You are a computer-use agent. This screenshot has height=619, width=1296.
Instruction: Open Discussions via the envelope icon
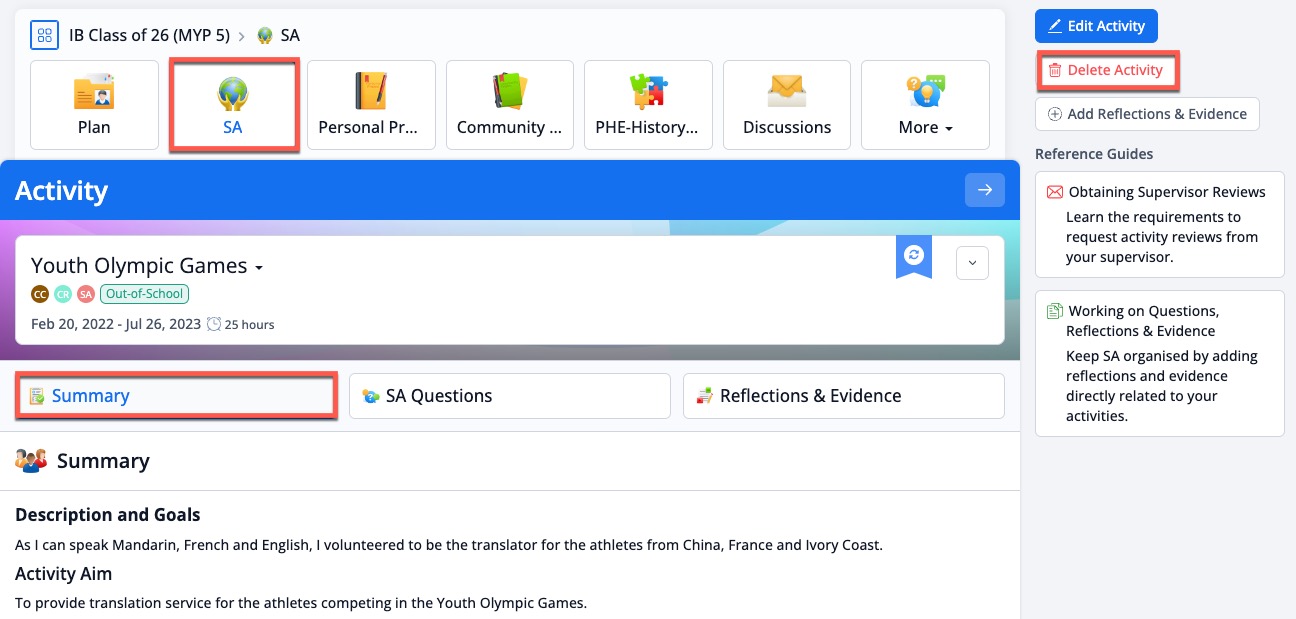point(786,92)
